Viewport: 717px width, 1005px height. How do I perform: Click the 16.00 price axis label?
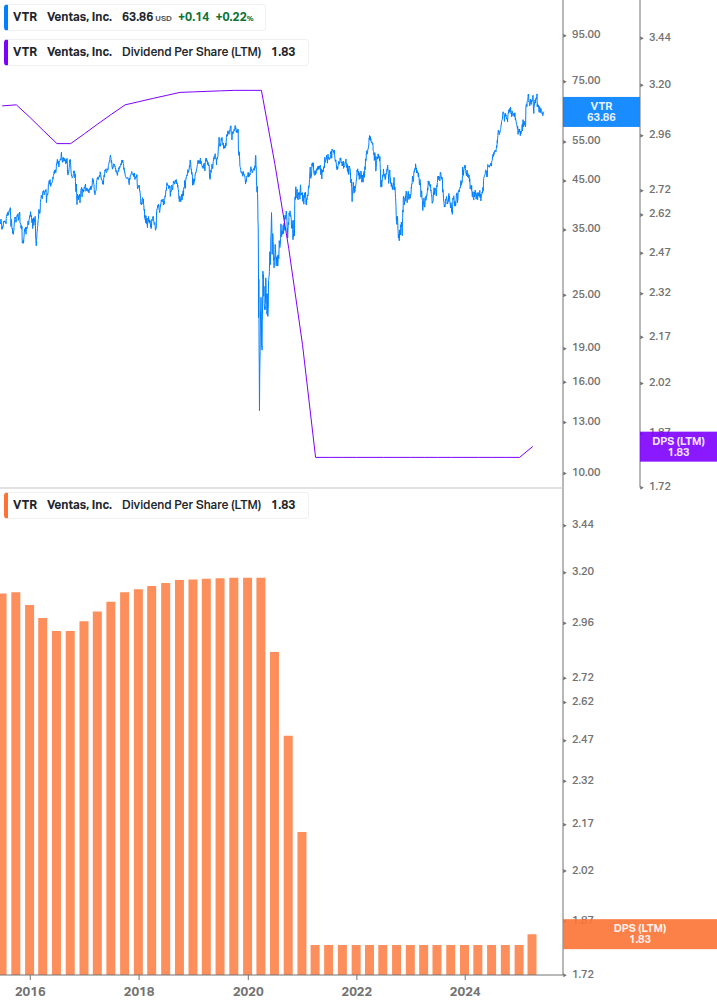click(x=586, y=381)
